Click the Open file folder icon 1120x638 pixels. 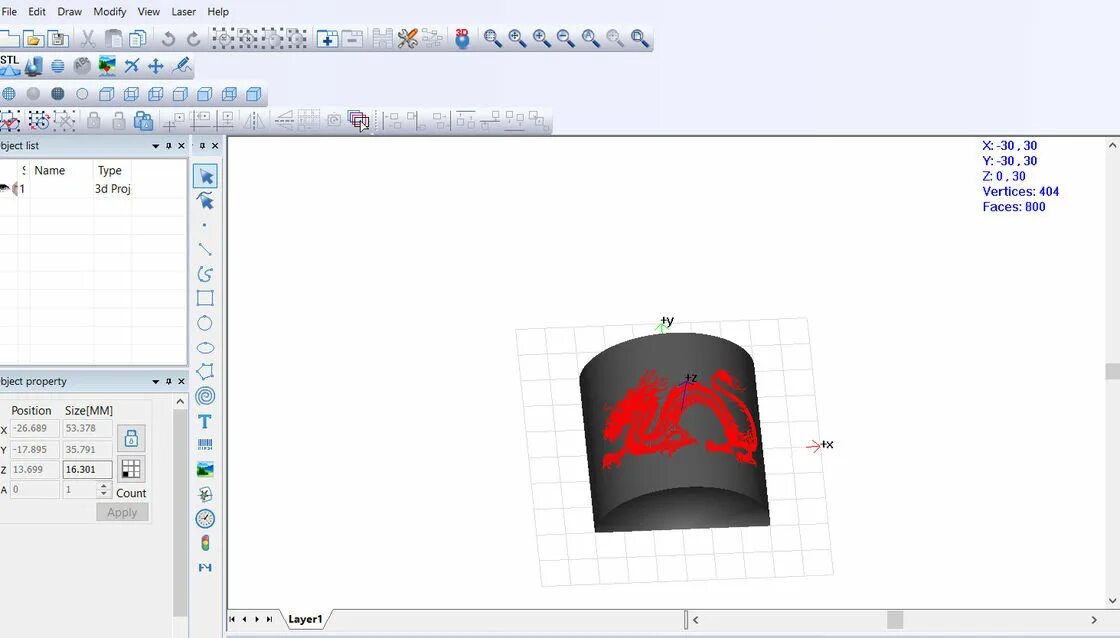pos(33,39)
